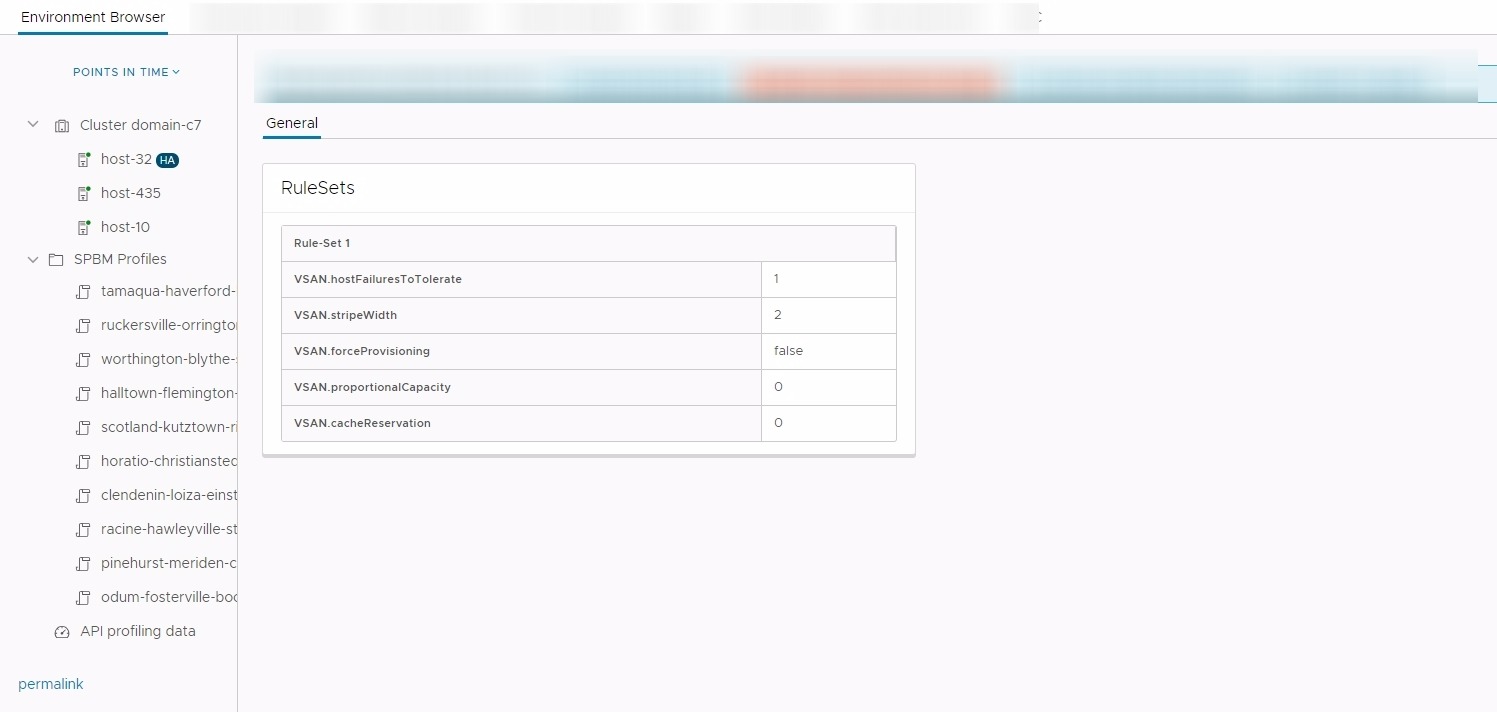The height and width of the screenshot is (712, 1497).
Task: Click the host-32 server icon
Action: pyautogui.click(x=84, y=160)
